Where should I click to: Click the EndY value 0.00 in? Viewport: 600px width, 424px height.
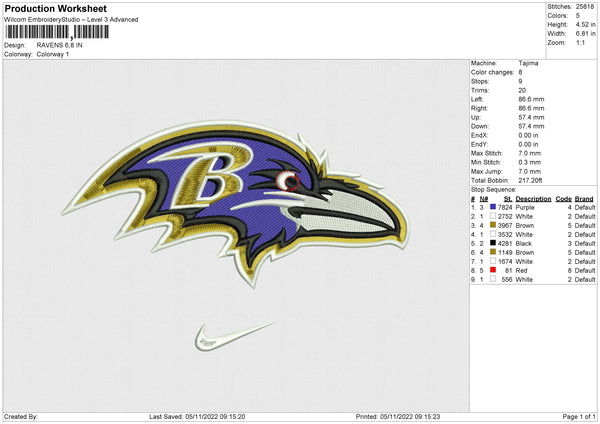[528, 144]
